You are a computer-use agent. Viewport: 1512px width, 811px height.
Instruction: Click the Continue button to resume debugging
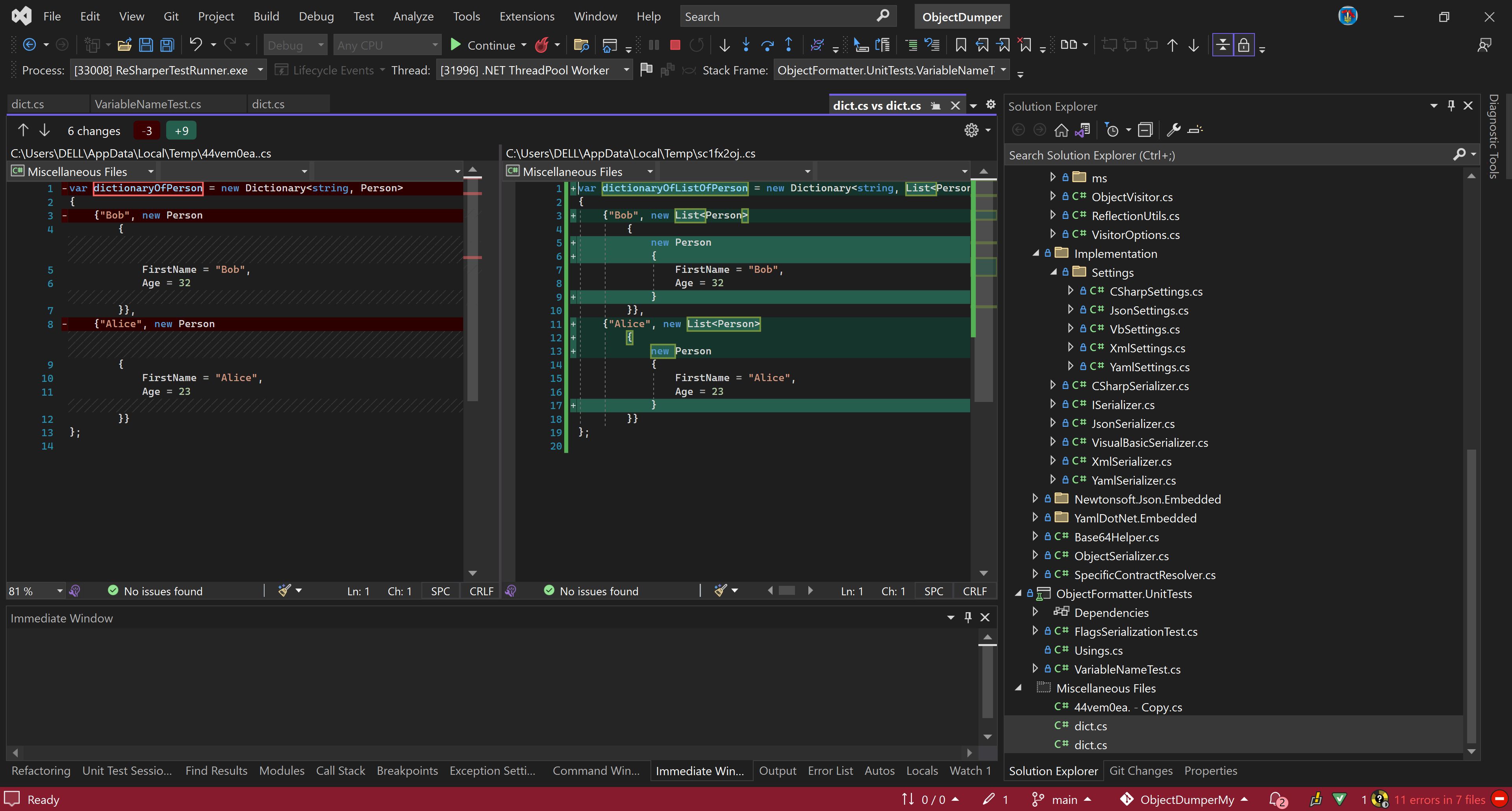coord(488,44)
